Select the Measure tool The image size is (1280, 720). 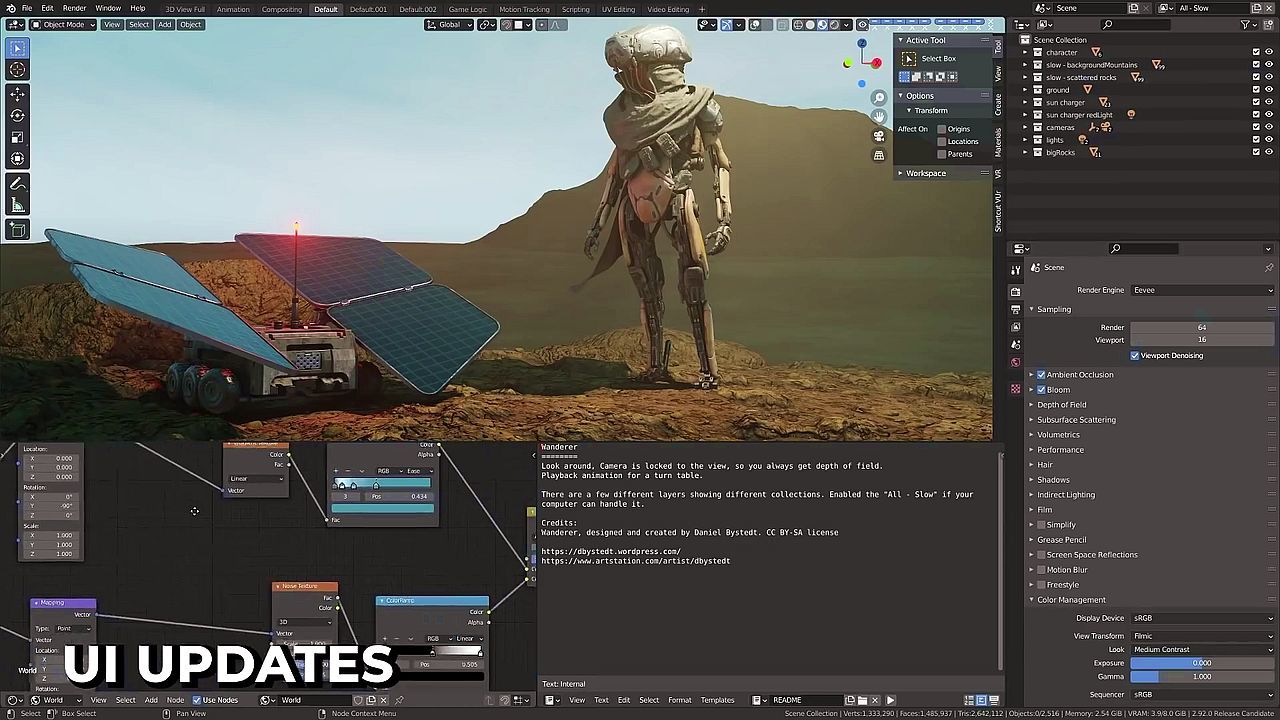click(x=17, y=206)
